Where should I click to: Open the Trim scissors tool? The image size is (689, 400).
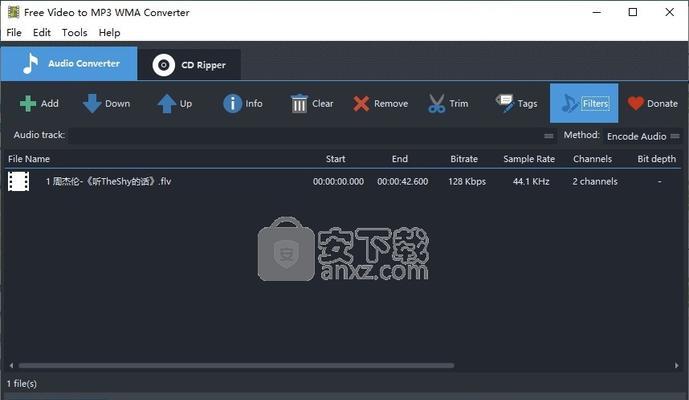coord(448,104)
